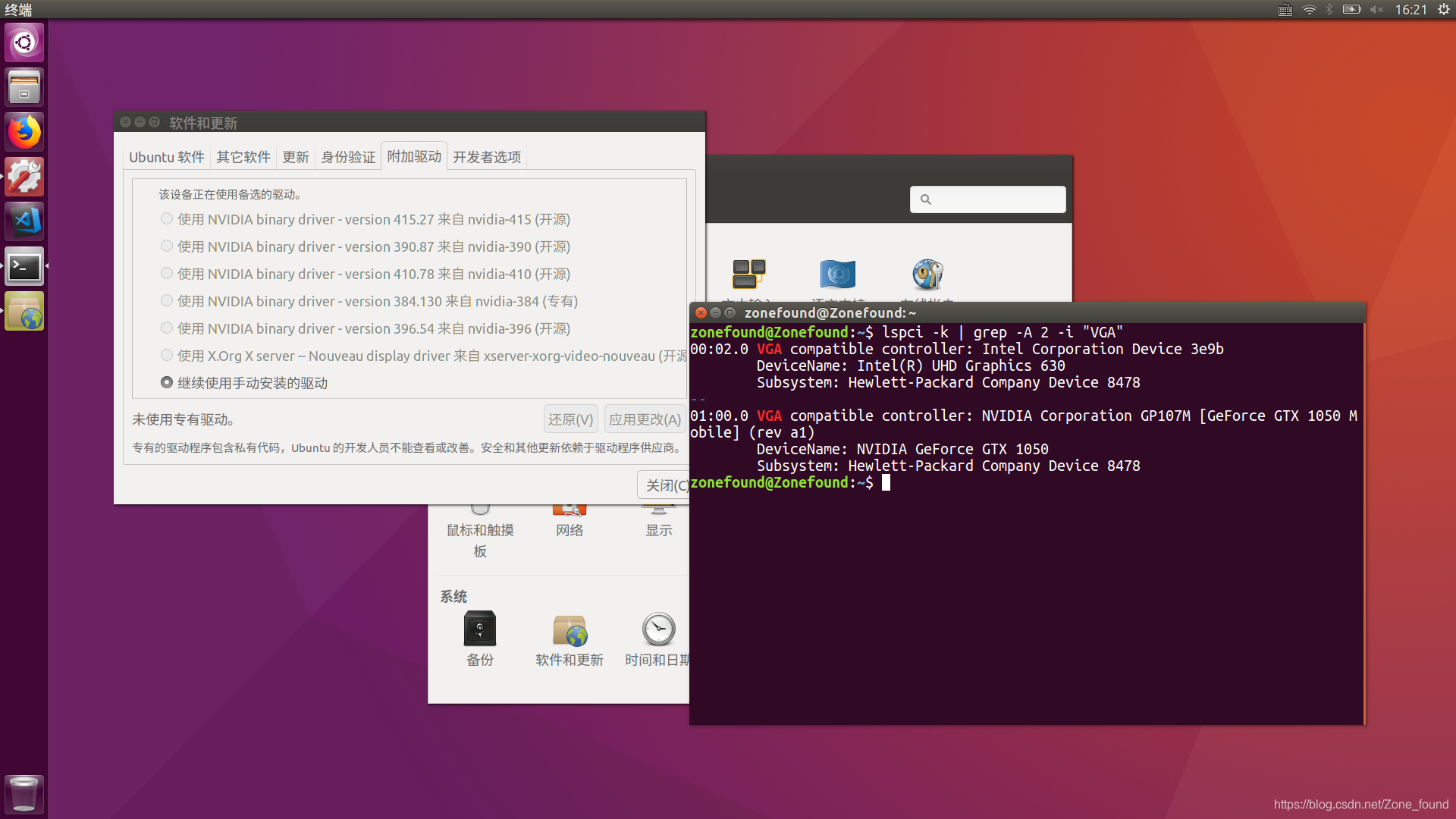Open the Online Accounts key icon
This screenshot has width=1456, height=819.
[x=927, y=274]
